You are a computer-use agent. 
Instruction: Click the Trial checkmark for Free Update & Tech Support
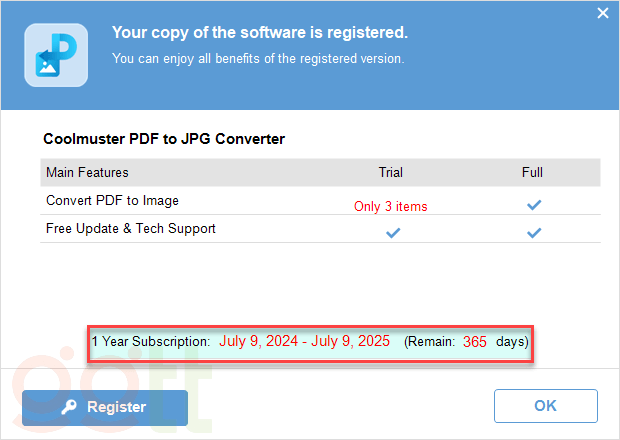coord(393,232)
